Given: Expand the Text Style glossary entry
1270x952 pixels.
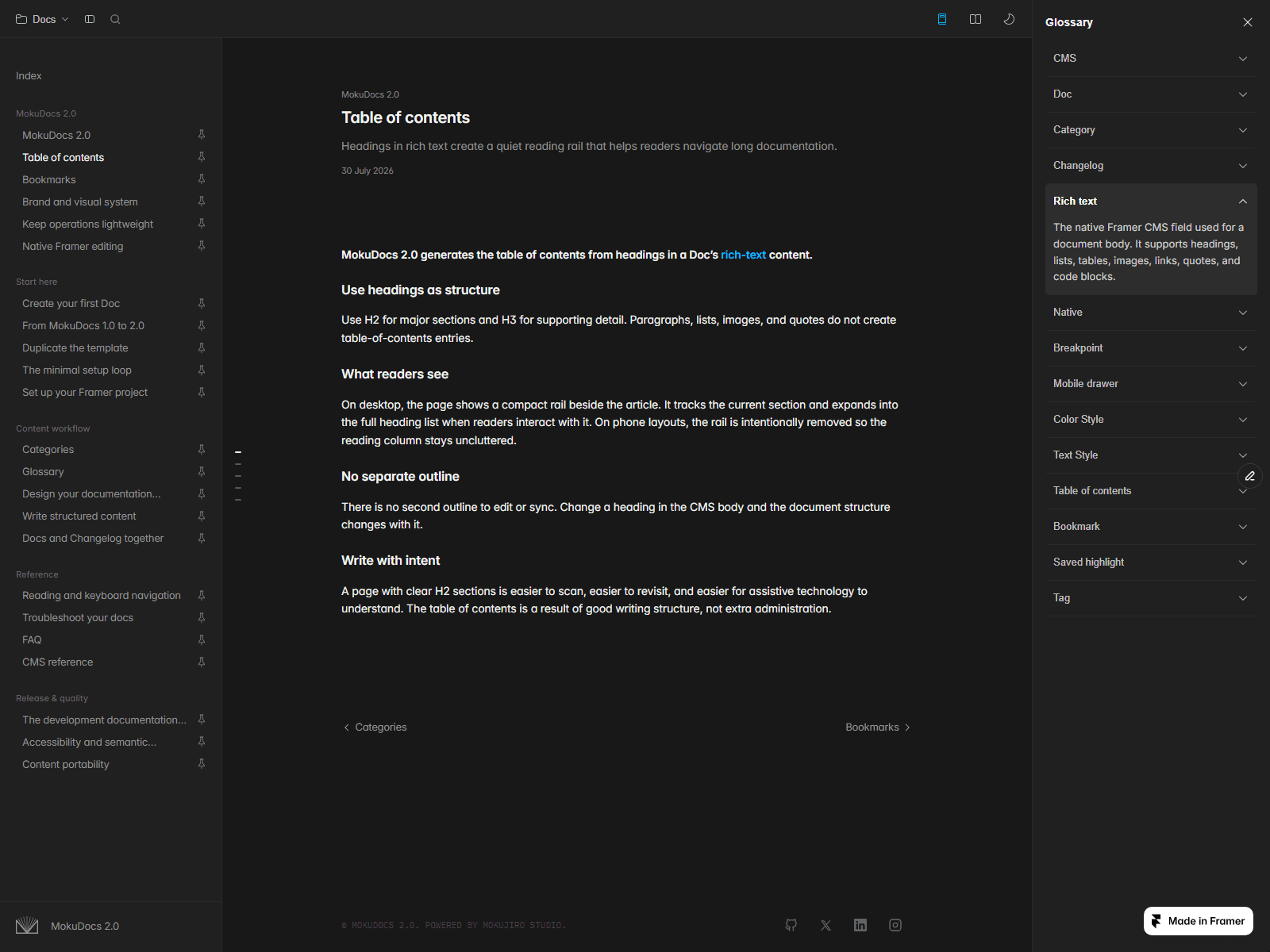Looking at the screenshot, I should (1151, 455).
